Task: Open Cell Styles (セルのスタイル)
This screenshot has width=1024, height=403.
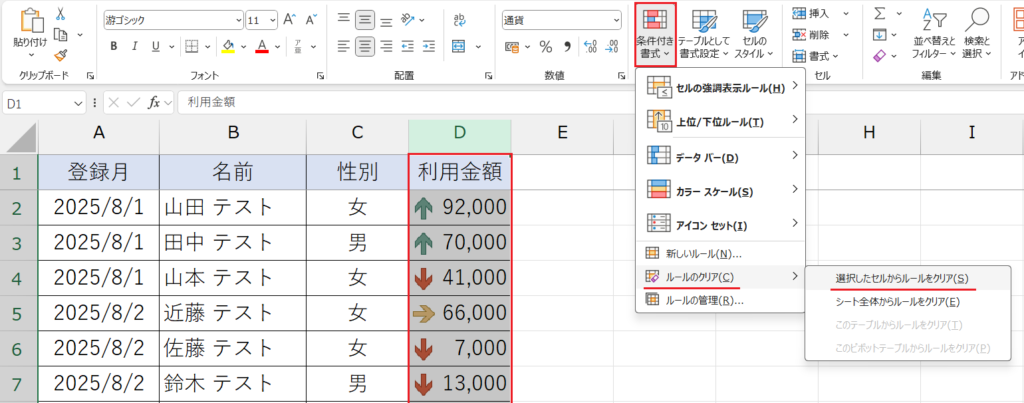Action: (754, 35)
